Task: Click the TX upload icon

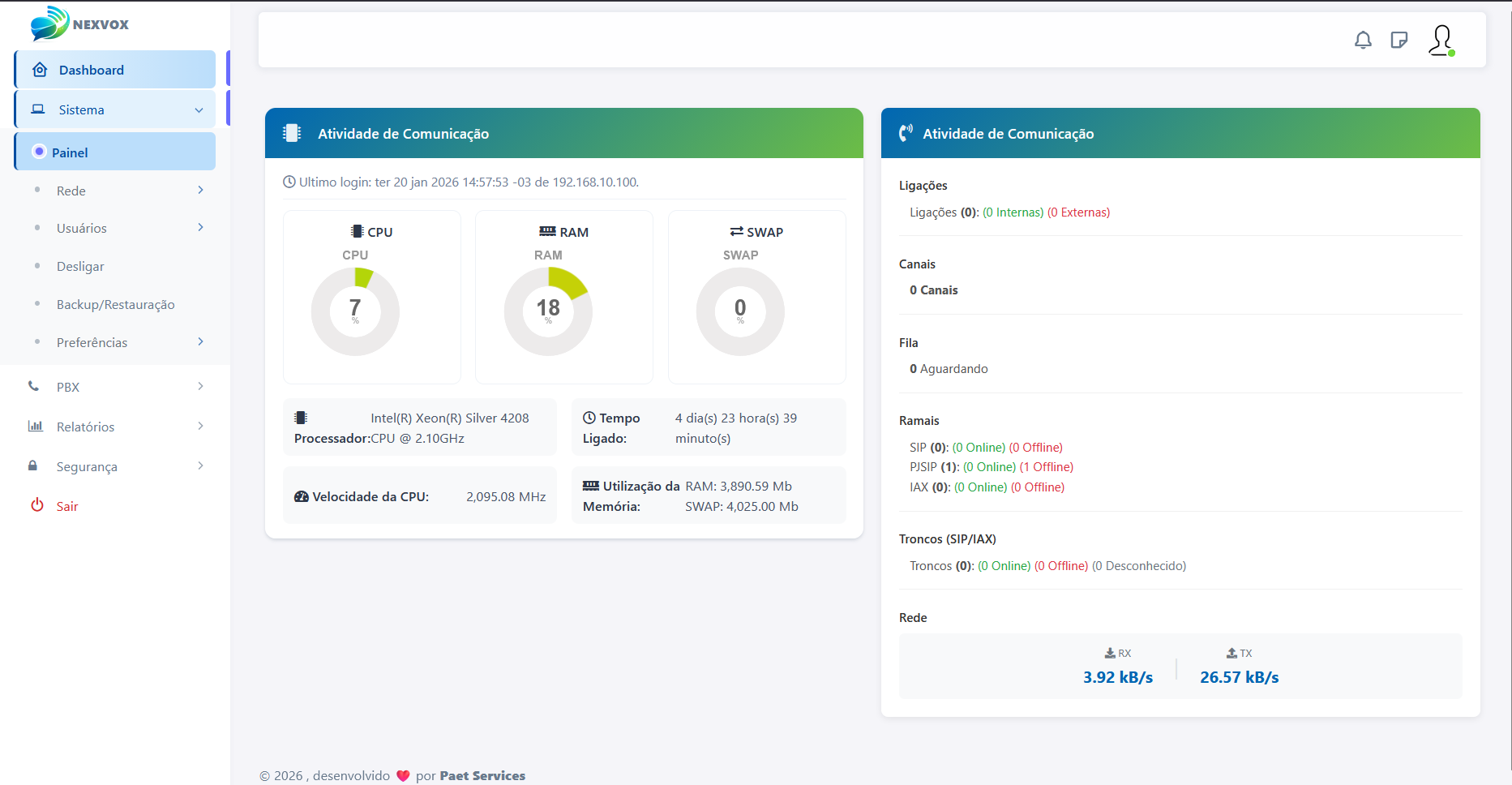Action: (x=1231, y=653)
